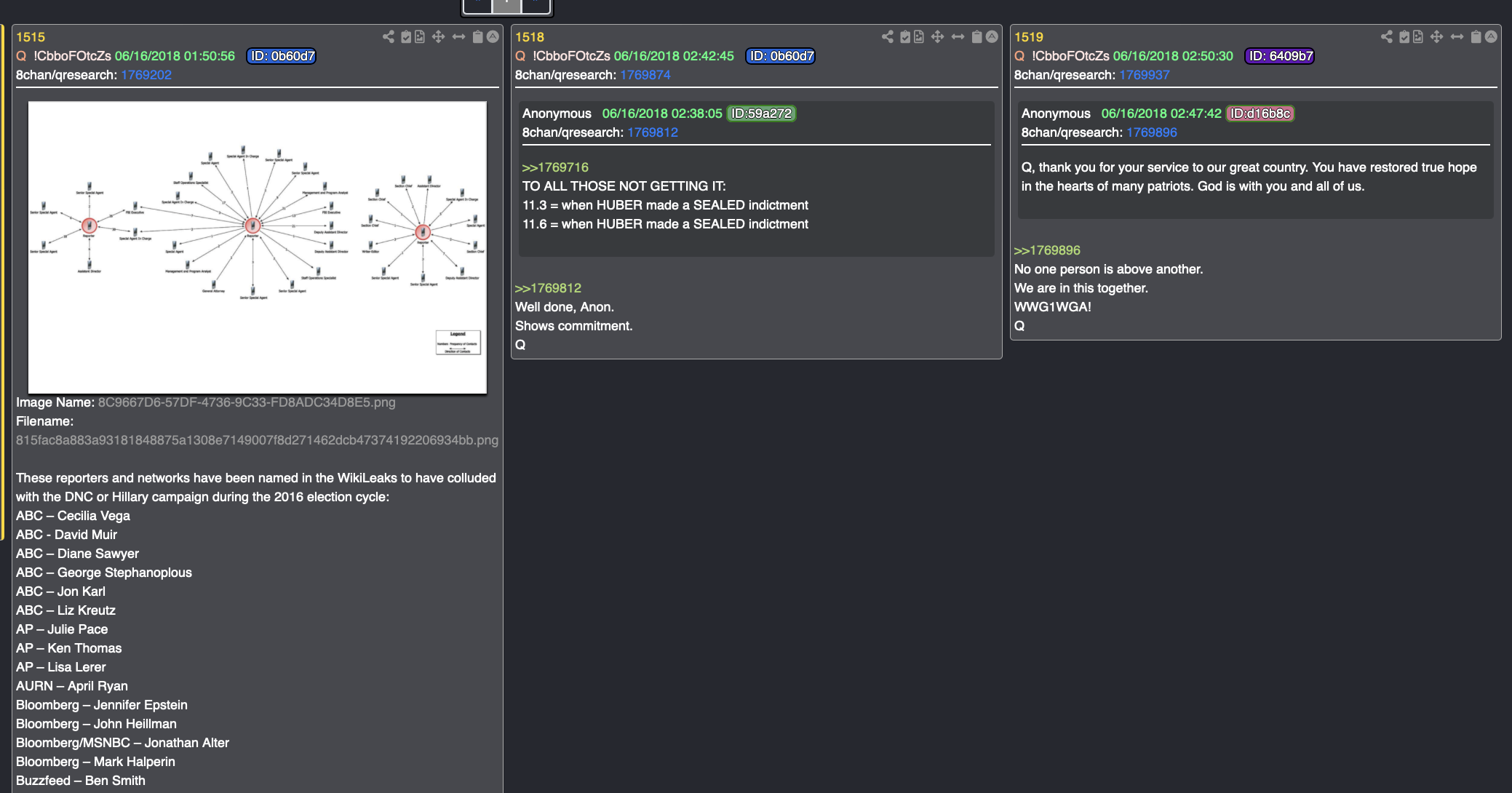Click the Q icon on post 1519
Screen dimensions: 1512x793
(1019, 56)
